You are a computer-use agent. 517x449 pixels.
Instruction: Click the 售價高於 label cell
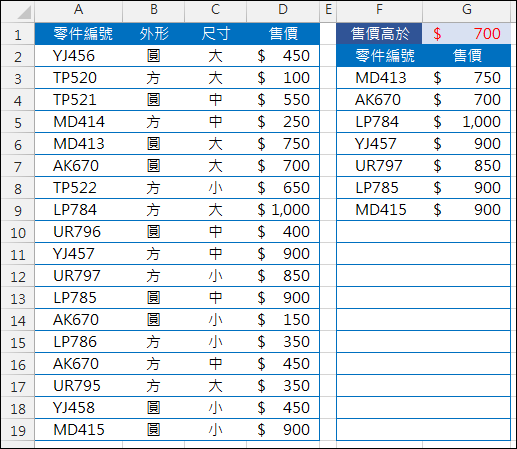click(379, 34)
